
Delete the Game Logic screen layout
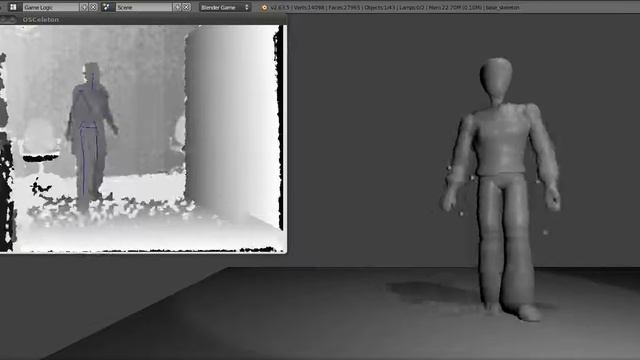pyautogui.click(x=93, y=7)
